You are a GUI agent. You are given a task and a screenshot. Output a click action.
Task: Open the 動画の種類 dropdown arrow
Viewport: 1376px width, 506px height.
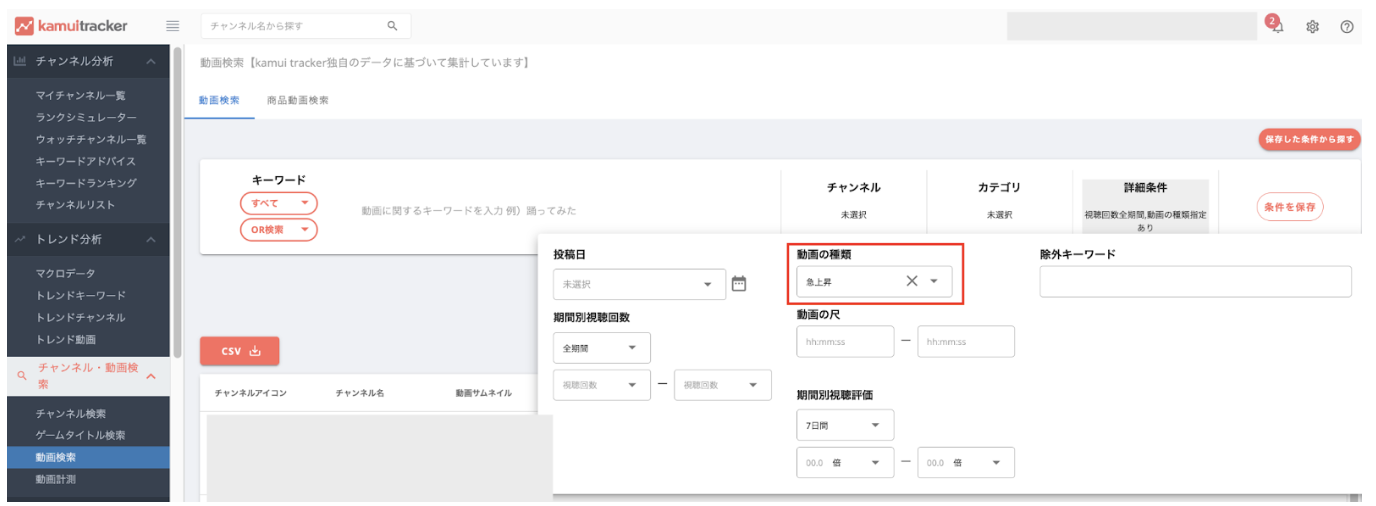934,282
